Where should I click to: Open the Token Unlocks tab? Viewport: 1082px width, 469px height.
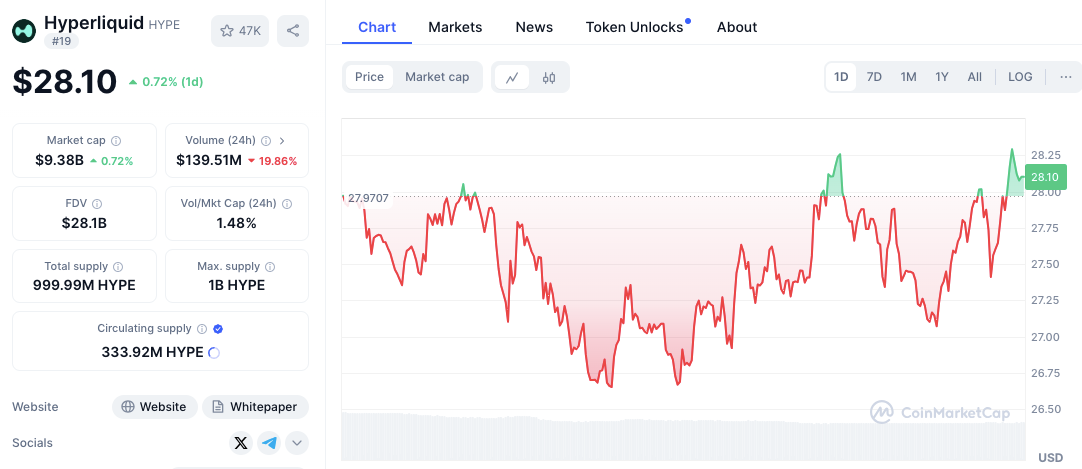pos(635,27)
